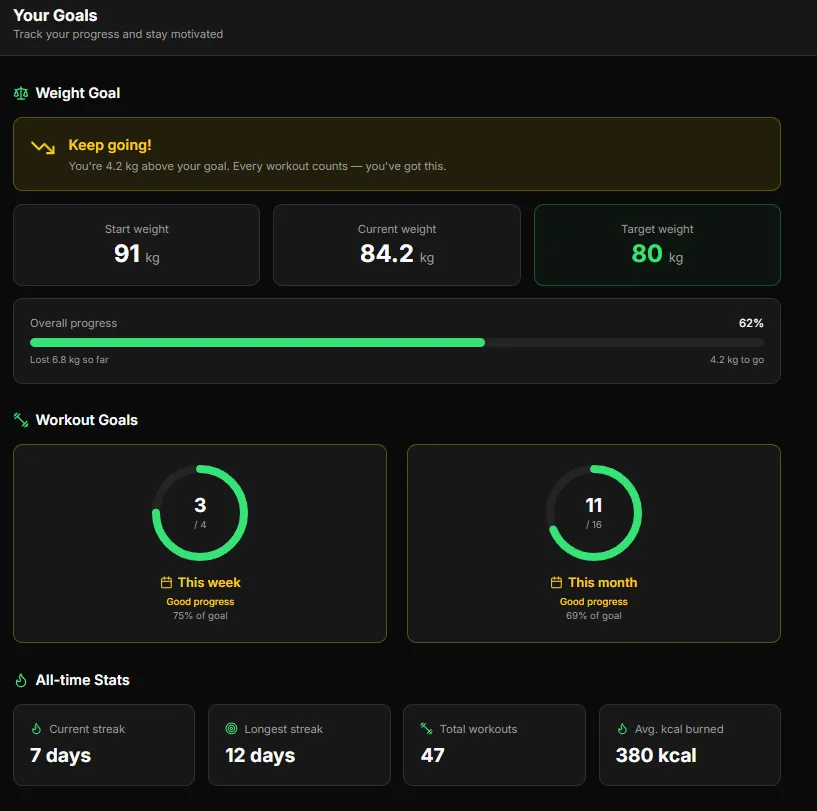Click the downward trend arrow icon in banner
Screen dimensions: 817x811
tap(43, 148)
